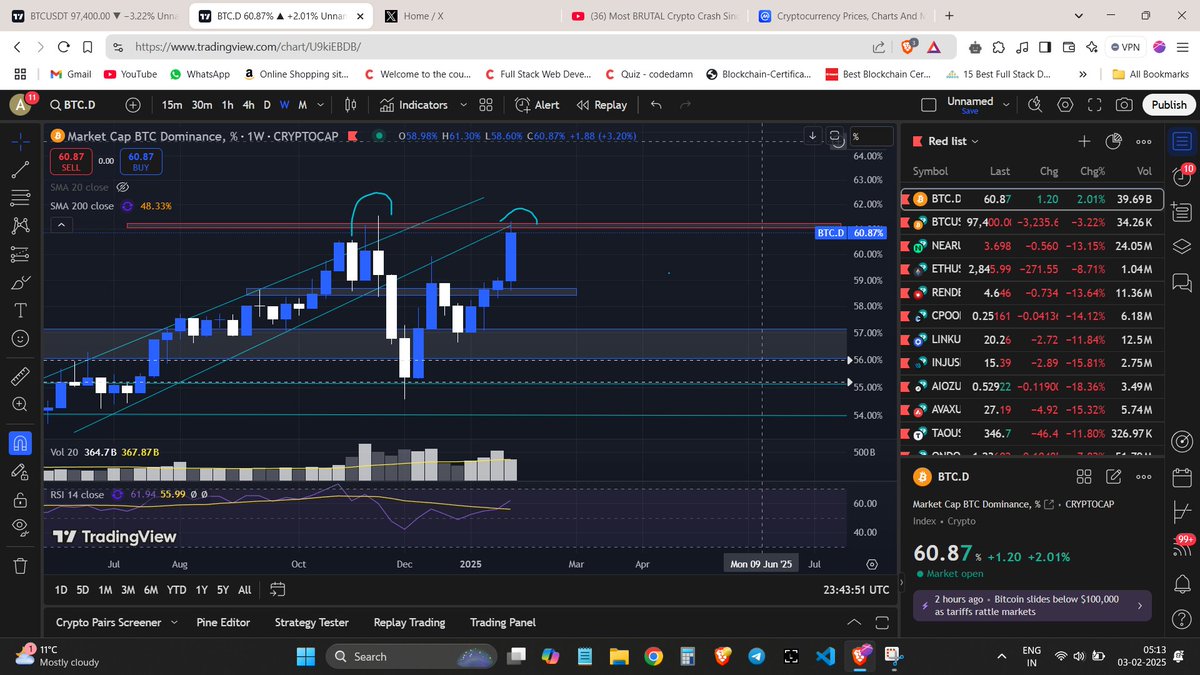This screenshot has width=1200, height=675.
Task: Click the undo arrow
Action: pos(656,104)
